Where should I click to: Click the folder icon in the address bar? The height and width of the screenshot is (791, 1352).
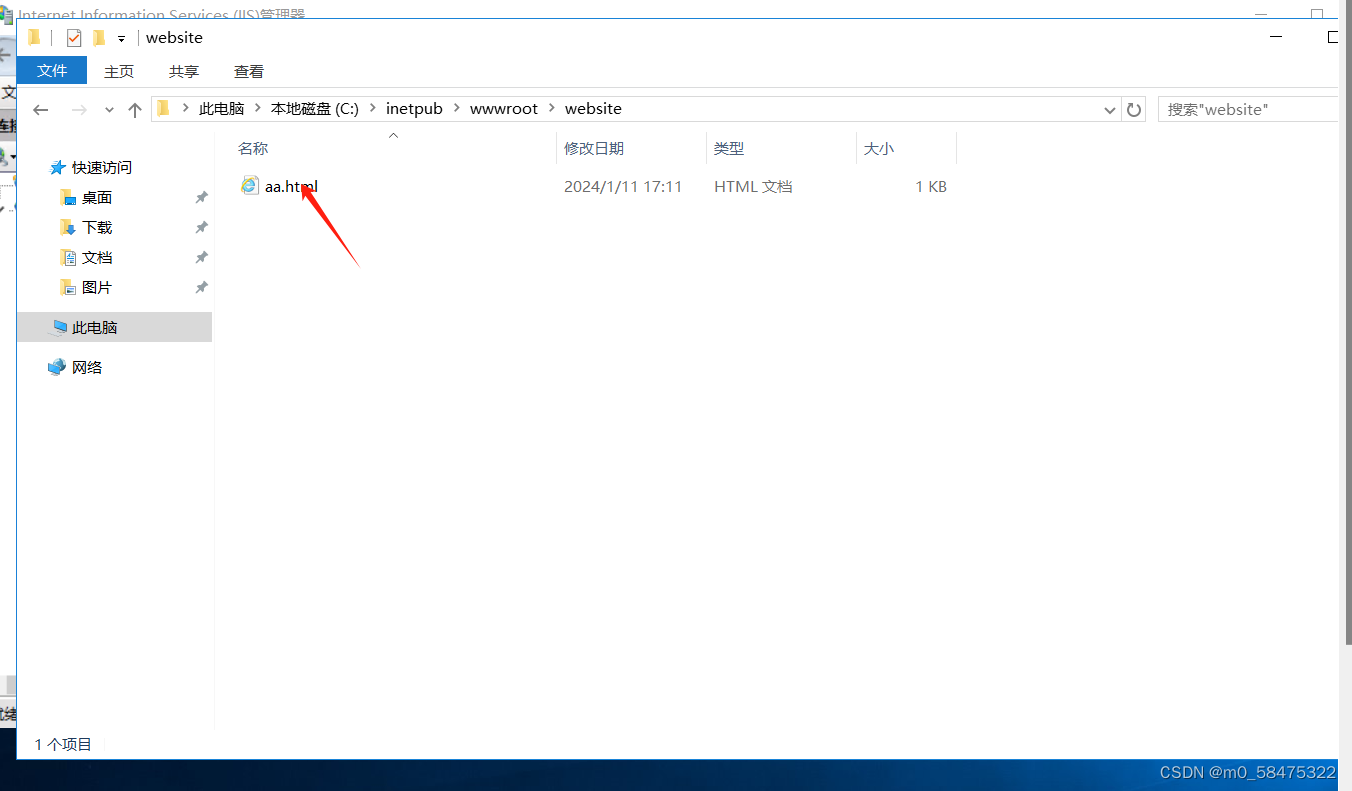(x=163, y=108)
